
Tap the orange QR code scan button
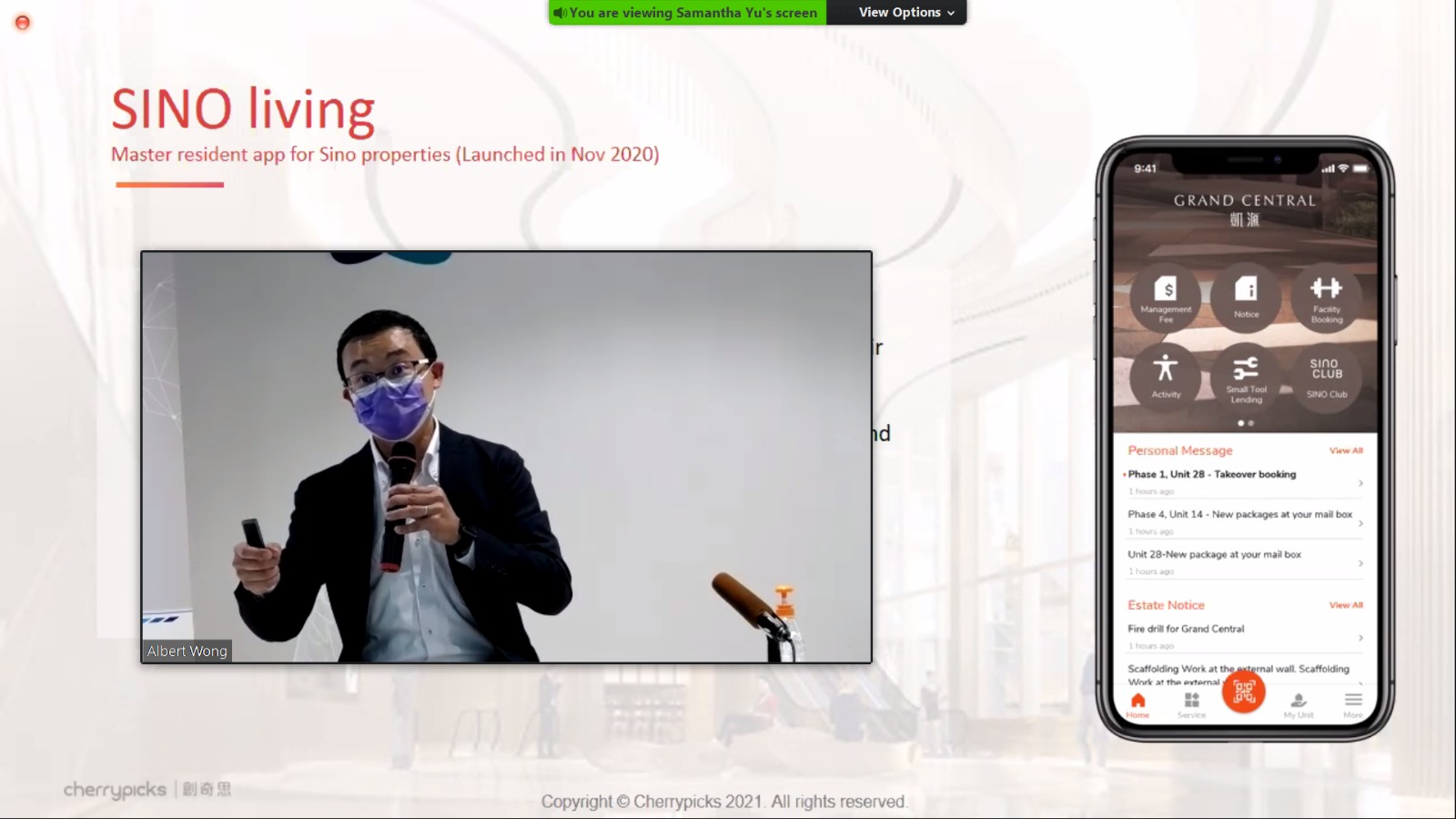pos(1244,691)
